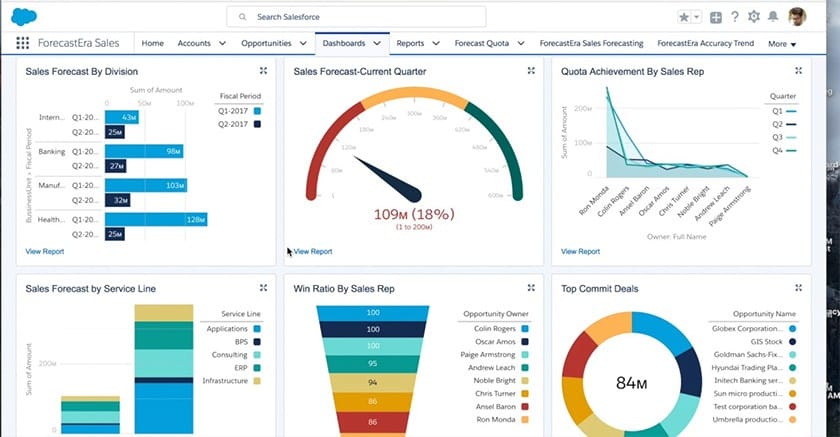The image size is (840, 437).
Task: Focus the Search Salesforce field
Action: [356, 17]
